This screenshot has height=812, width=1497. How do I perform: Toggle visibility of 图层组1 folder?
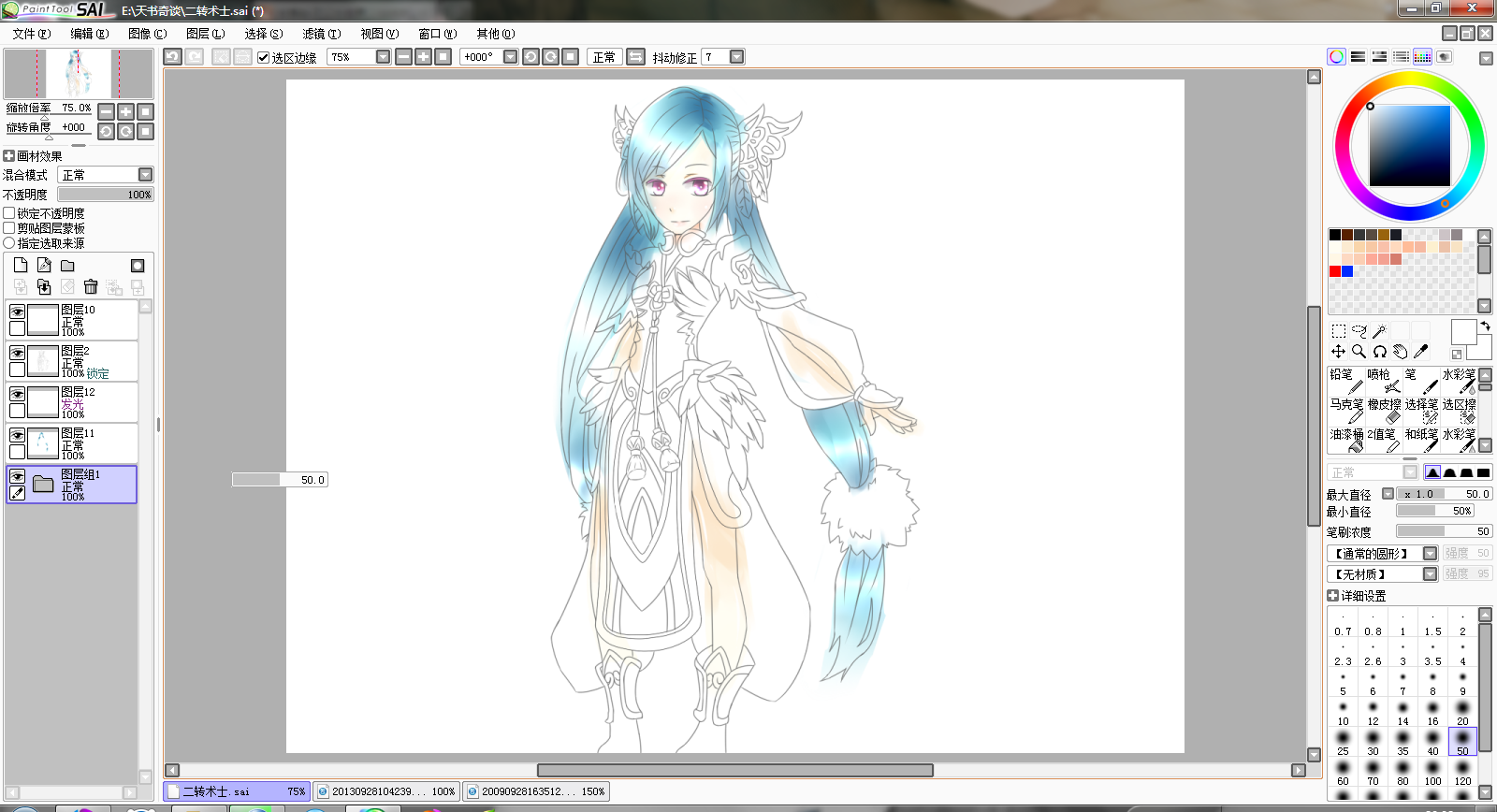tap(17, 476)
